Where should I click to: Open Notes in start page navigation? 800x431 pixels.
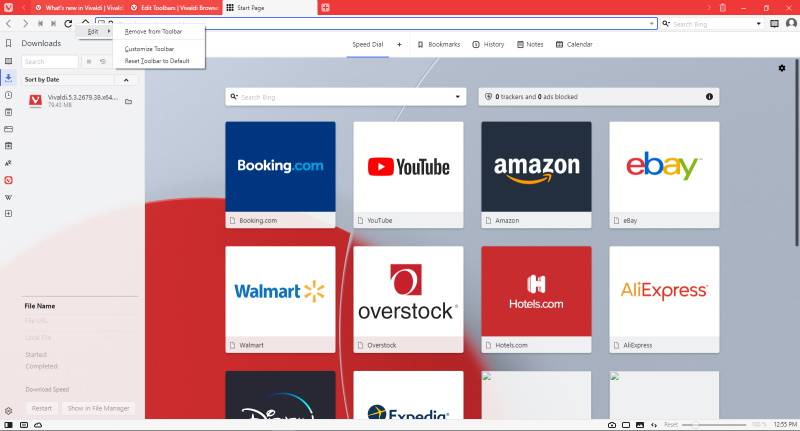[x=530, y=44]
